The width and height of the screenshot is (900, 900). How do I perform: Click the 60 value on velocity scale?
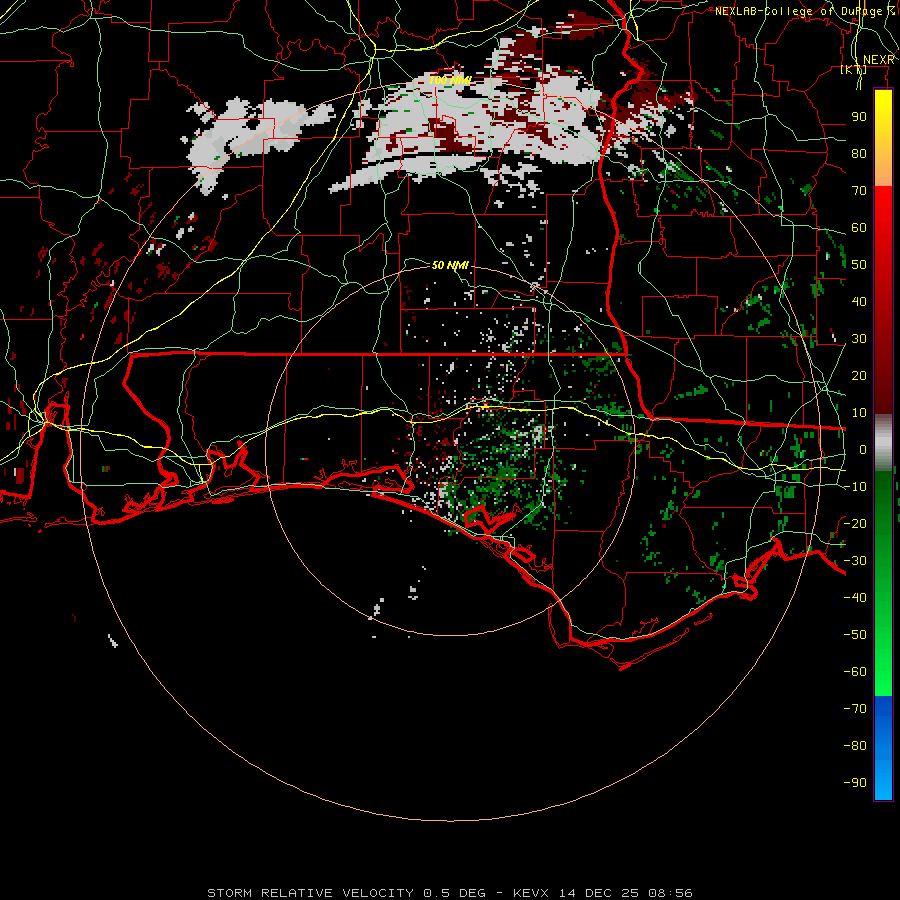[x=859, y=227]
